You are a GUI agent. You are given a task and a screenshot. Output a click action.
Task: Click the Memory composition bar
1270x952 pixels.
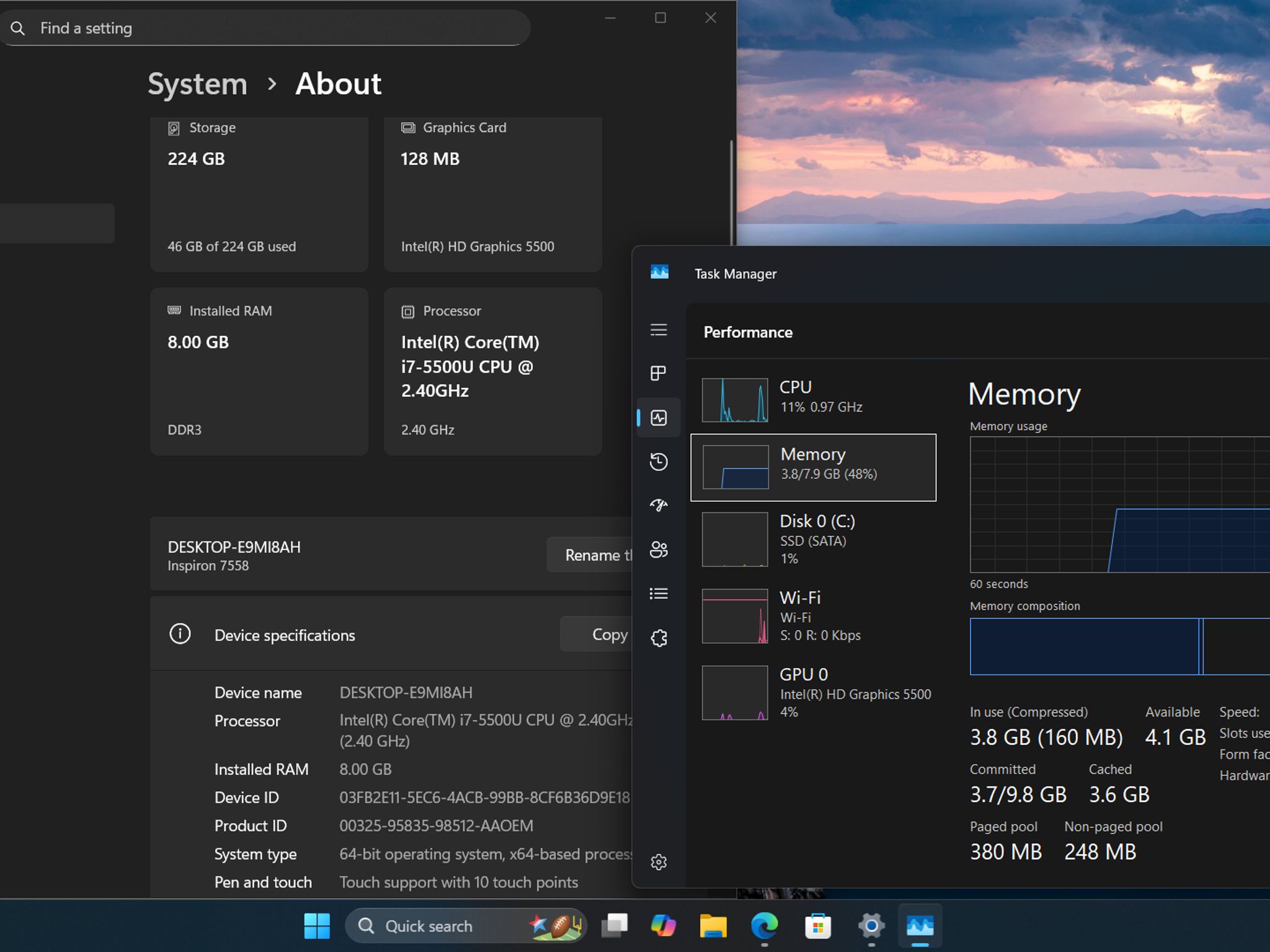[x=1120, y=646]
